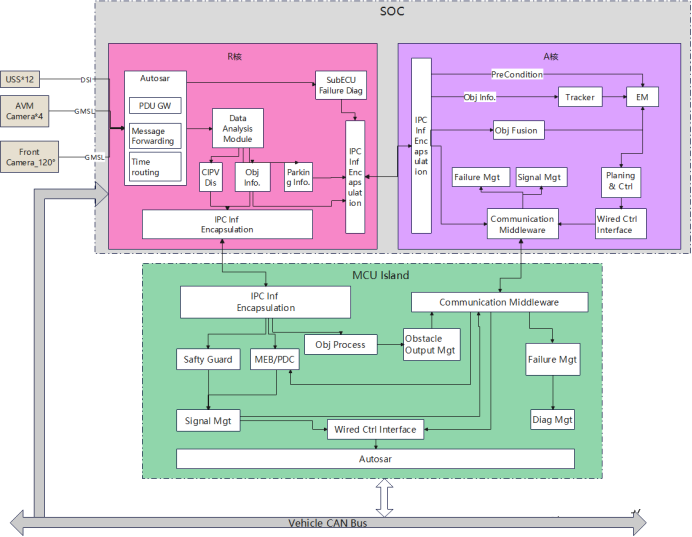Select Signal Mgt block in A核
Viewport: 692px width, 537px height.
point(542,177)
